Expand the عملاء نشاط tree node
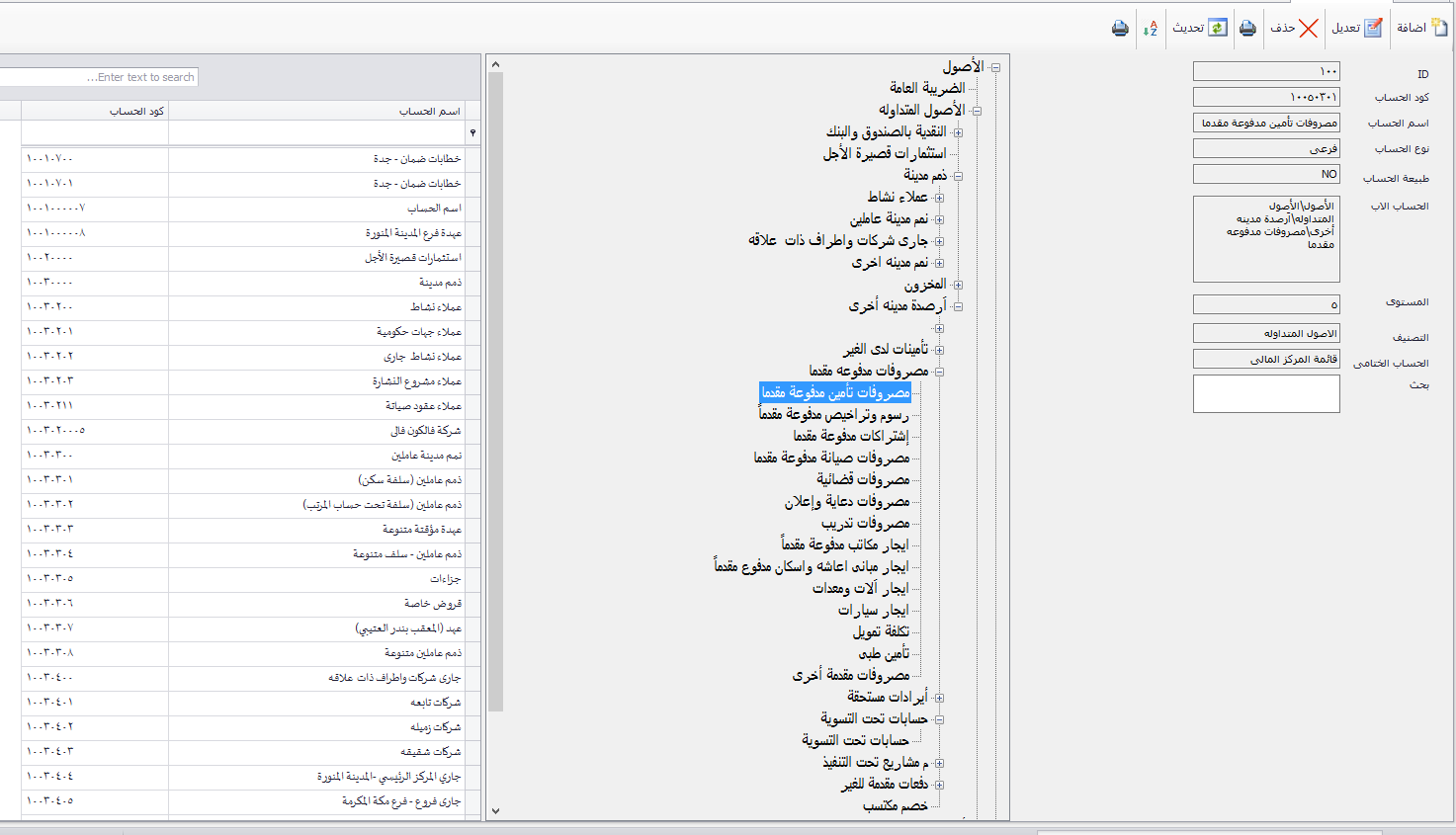 click(939, 198)
